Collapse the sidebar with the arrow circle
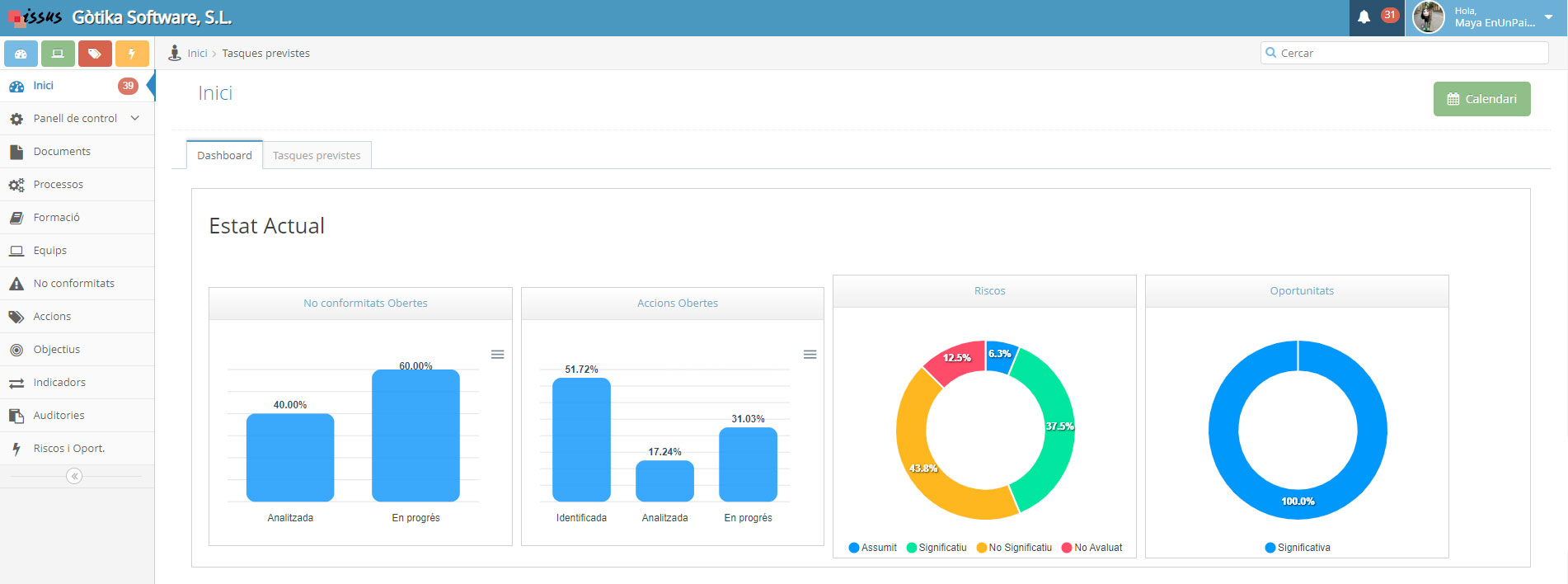 click(74, 476)
